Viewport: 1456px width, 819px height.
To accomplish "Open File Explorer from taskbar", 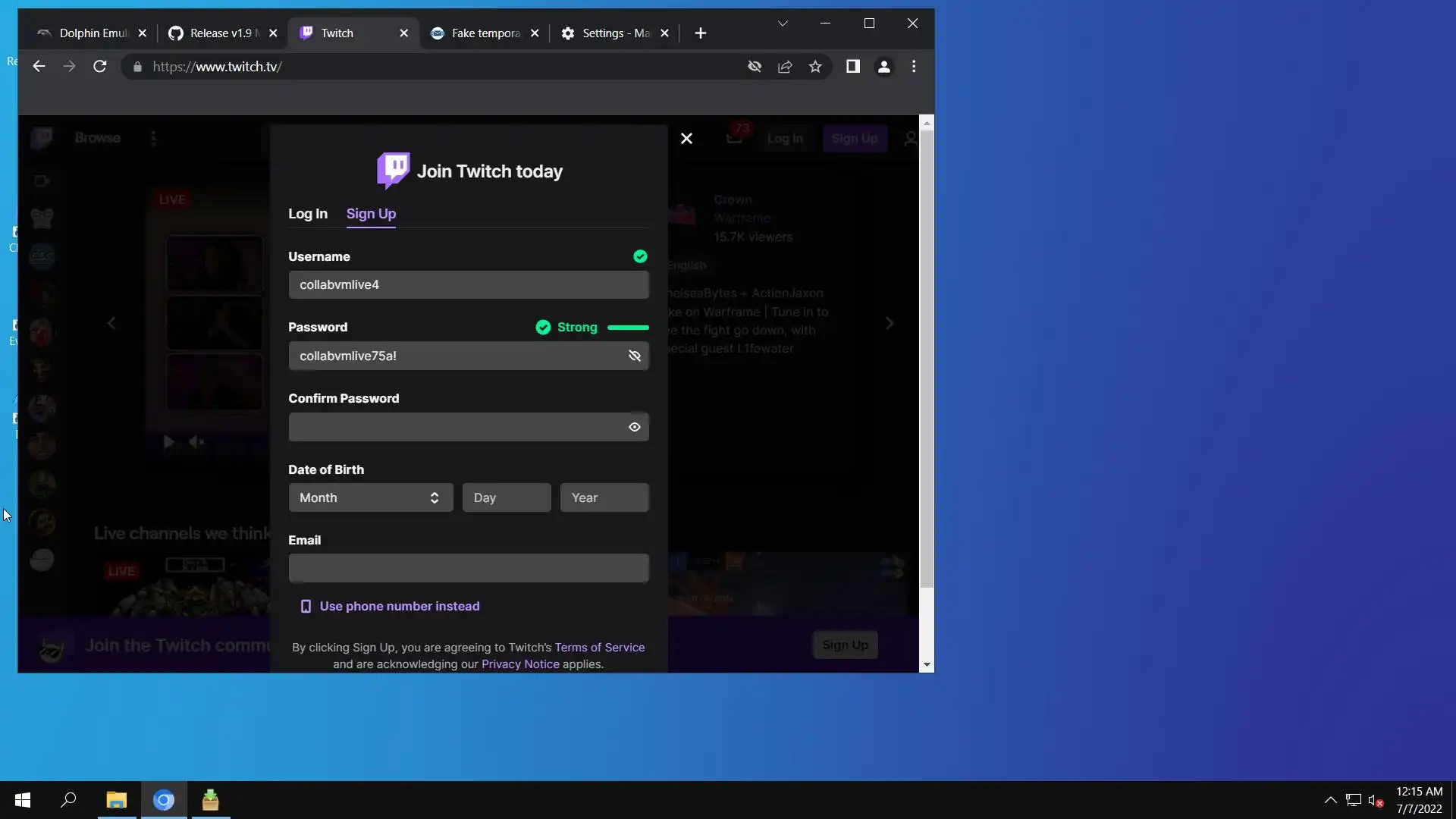I will pos(116,800).
